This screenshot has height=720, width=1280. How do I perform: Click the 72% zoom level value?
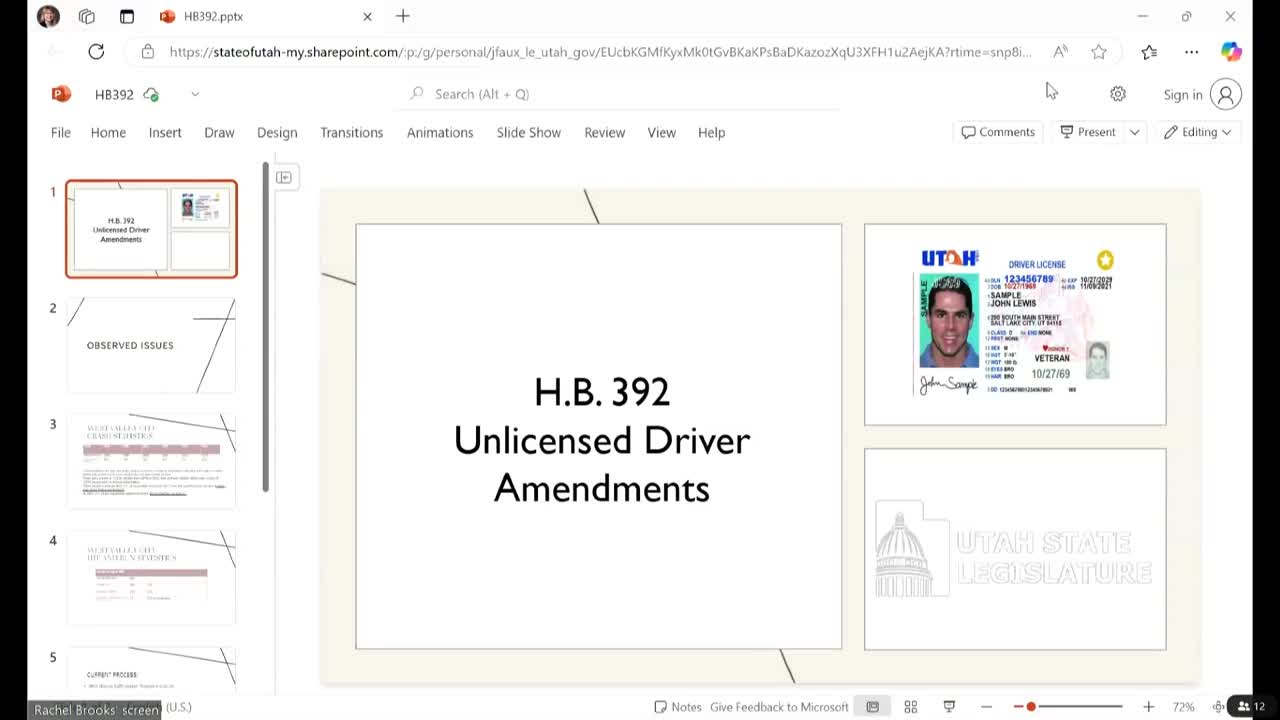pos(1183,707)
